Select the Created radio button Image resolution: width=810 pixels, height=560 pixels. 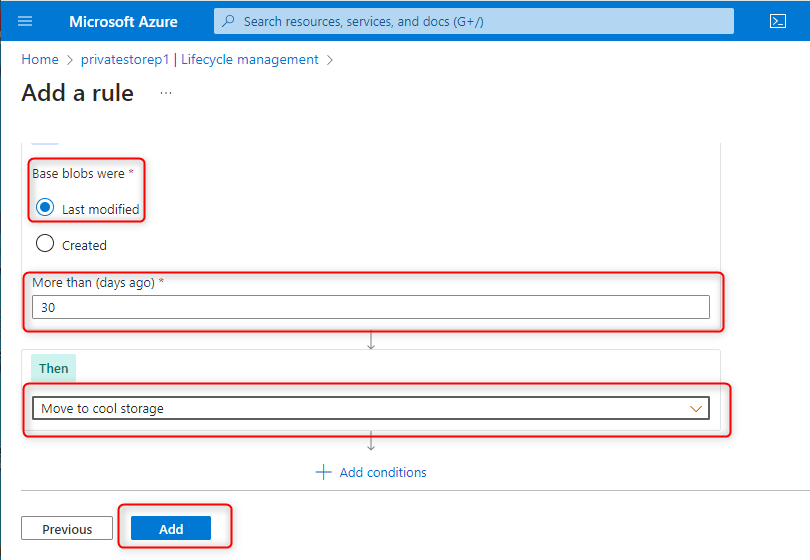pos(45,244)
